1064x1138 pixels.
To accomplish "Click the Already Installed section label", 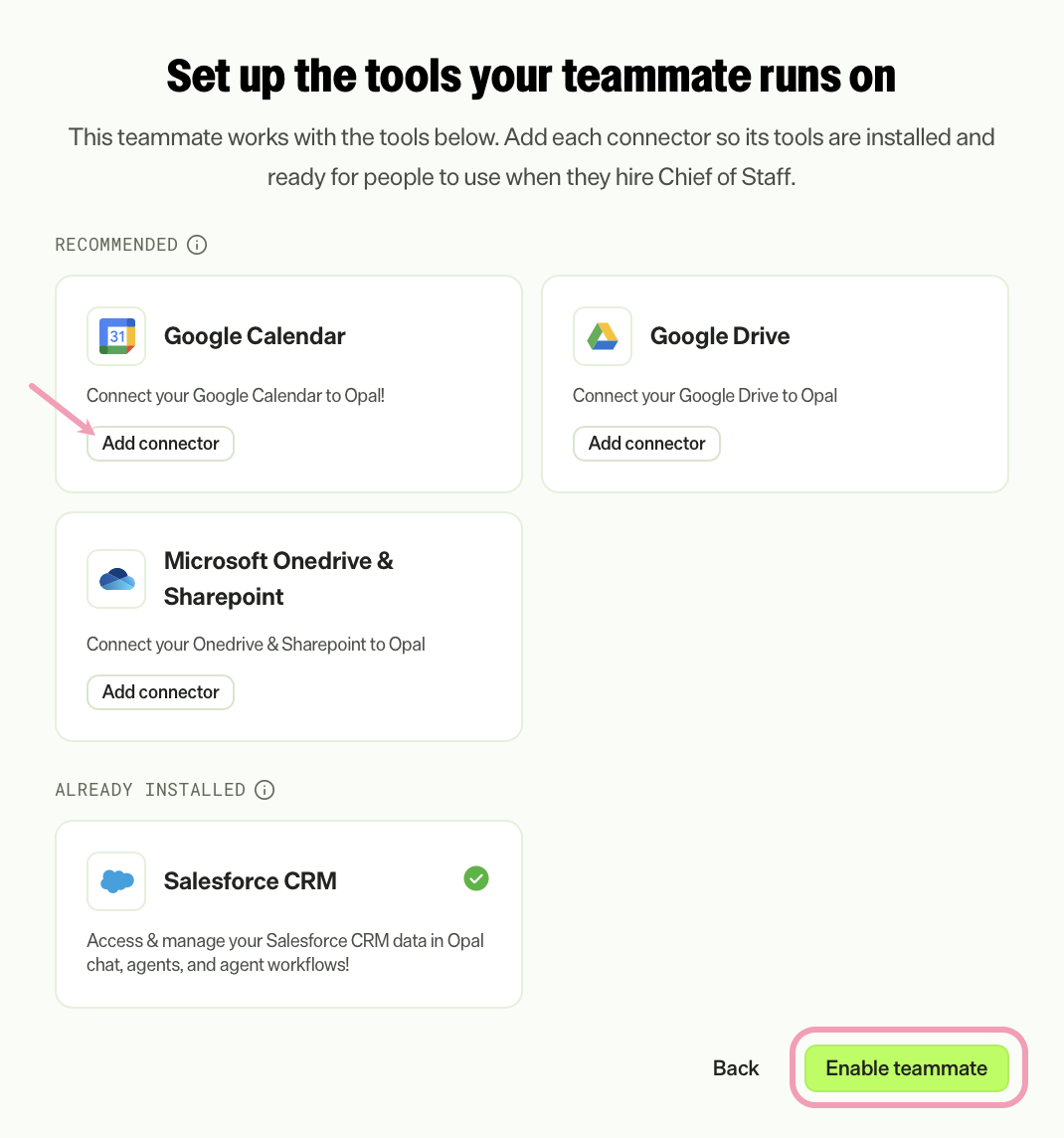I will click(150, 790).
